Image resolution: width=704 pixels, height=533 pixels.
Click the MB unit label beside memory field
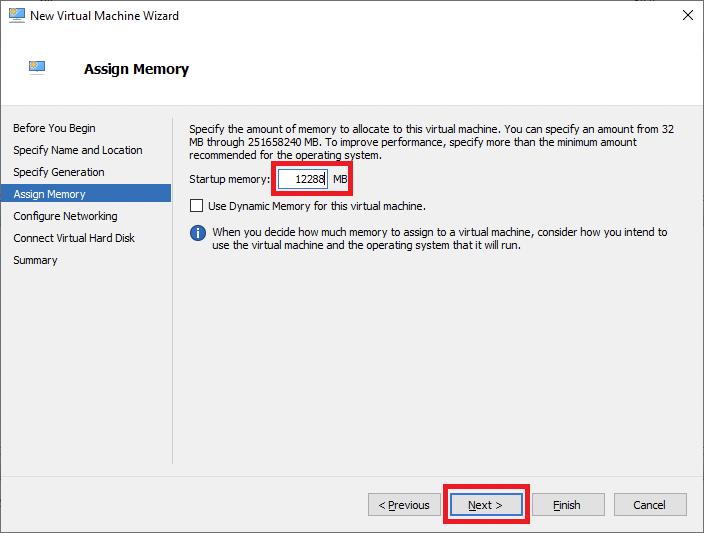[x=340, y=179]
